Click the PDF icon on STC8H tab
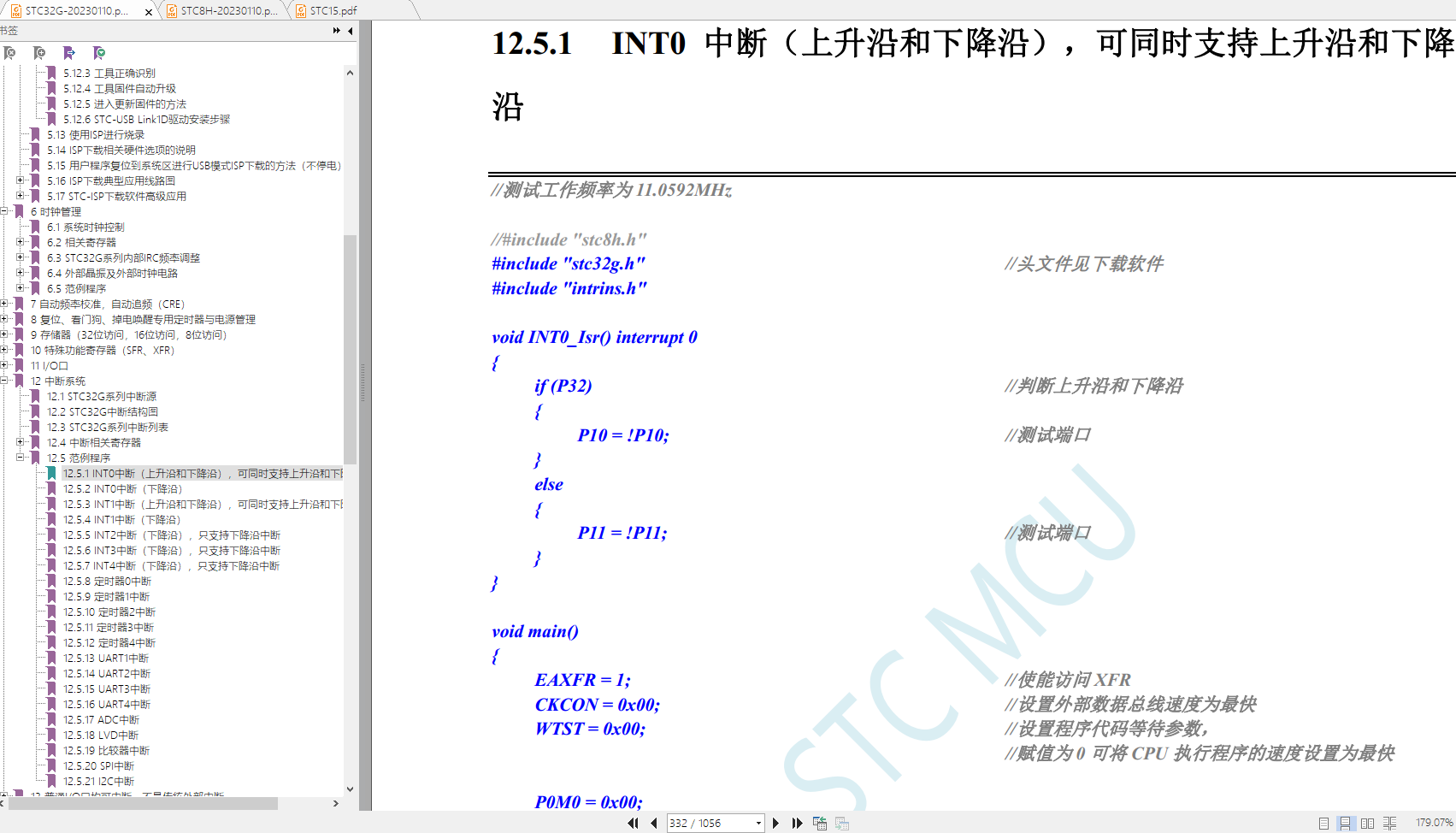The width and height of the screenshot is (1456, 833). [x=171, y=10]
